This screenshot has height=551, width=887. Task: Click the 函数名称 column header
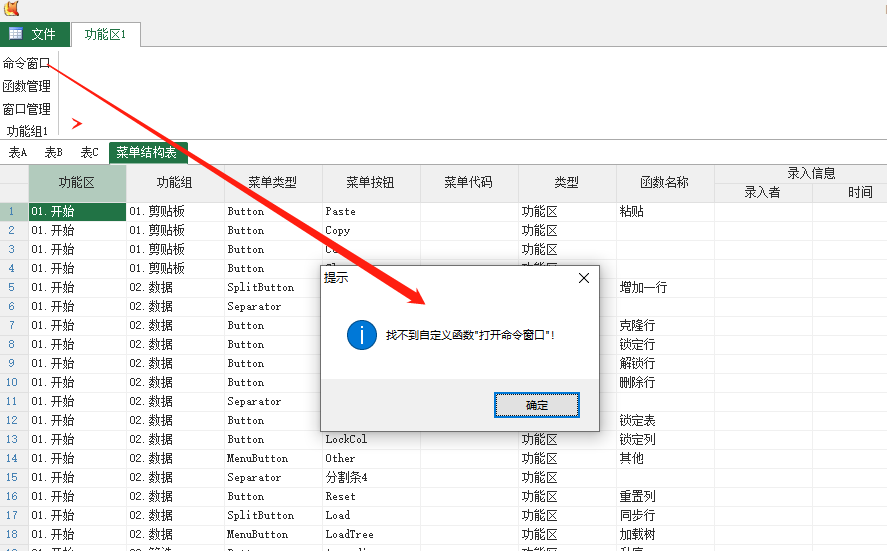tap(665, 182)
